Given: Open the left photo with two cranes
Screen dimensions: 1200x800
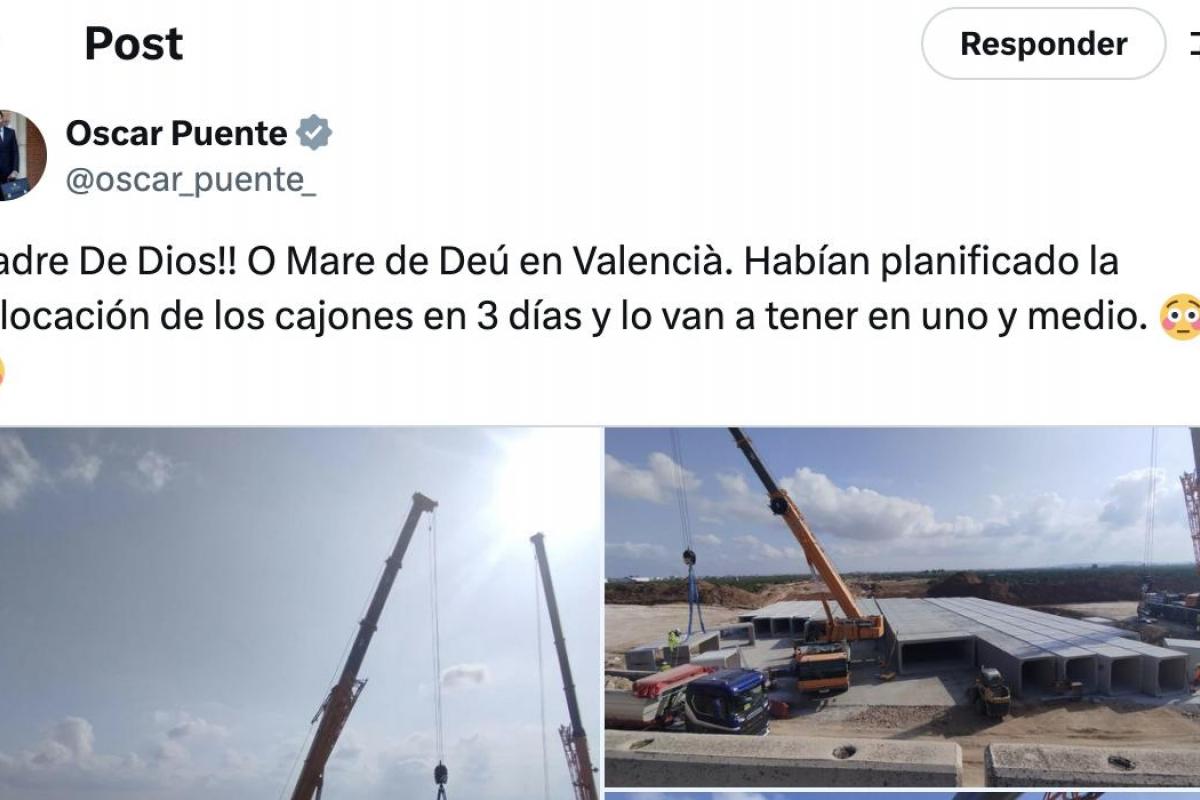Looking at the screenshot, I should point(299,614).
